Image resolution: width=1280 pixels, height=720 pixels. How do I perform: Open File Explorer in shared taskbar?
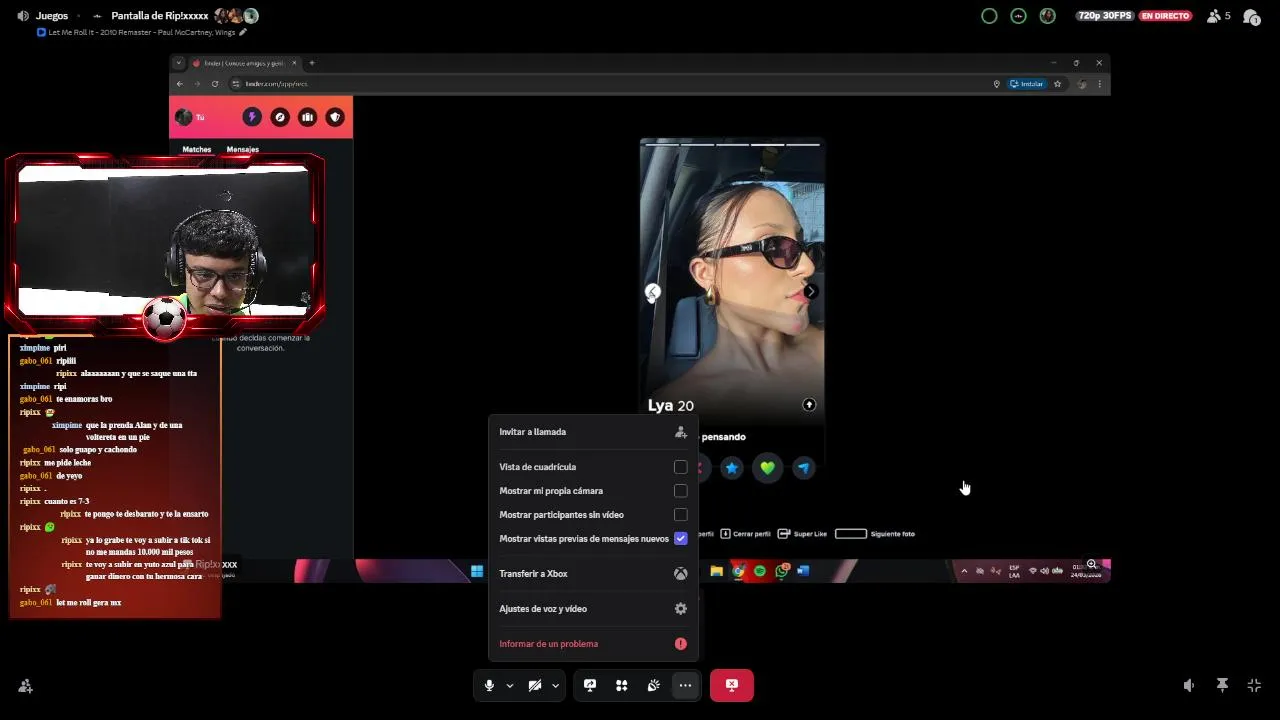(717, 572)
